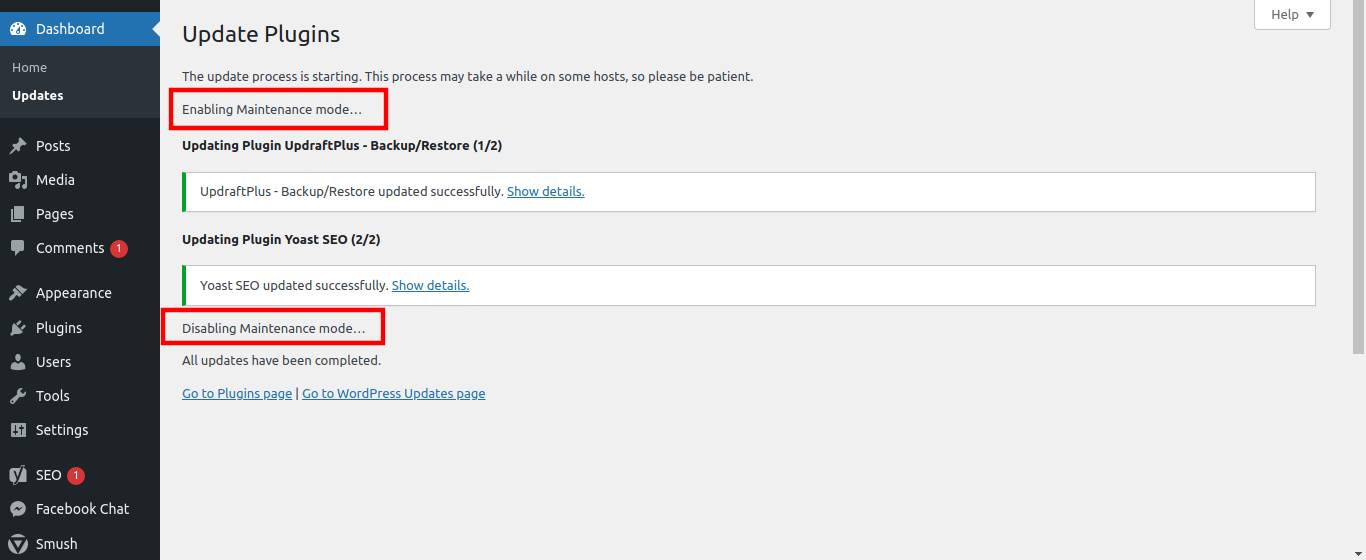Open the Comments menu
Viewport: 1366px width, 560px height.
(x=80, y=248)
